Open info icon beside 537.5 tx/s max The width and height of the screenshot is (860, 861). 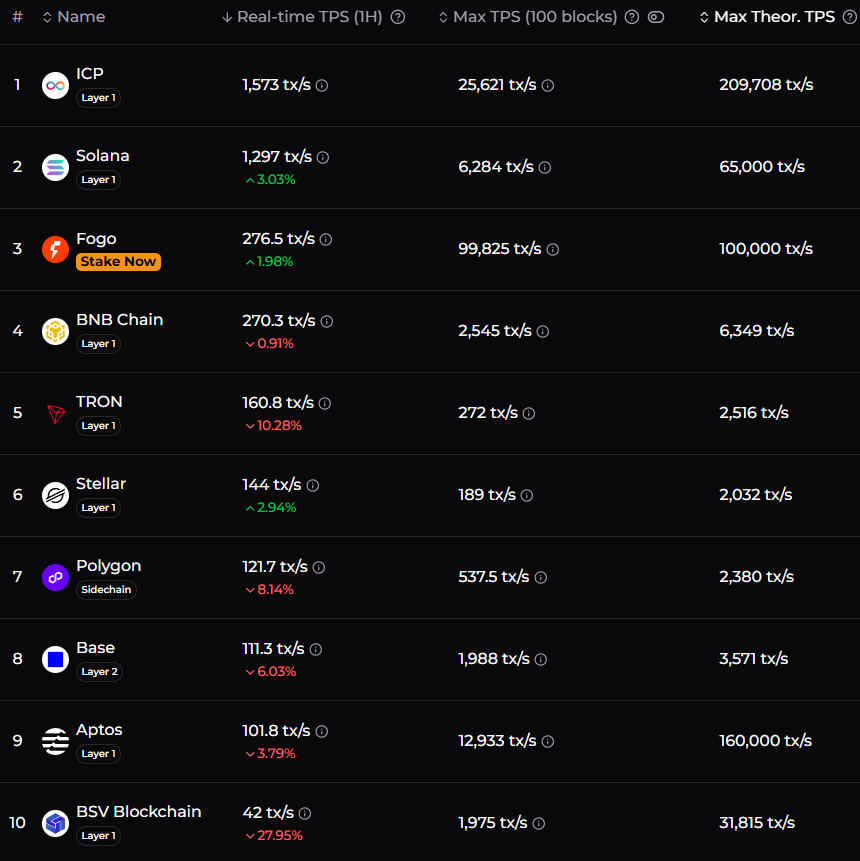[x=541, y=578]
